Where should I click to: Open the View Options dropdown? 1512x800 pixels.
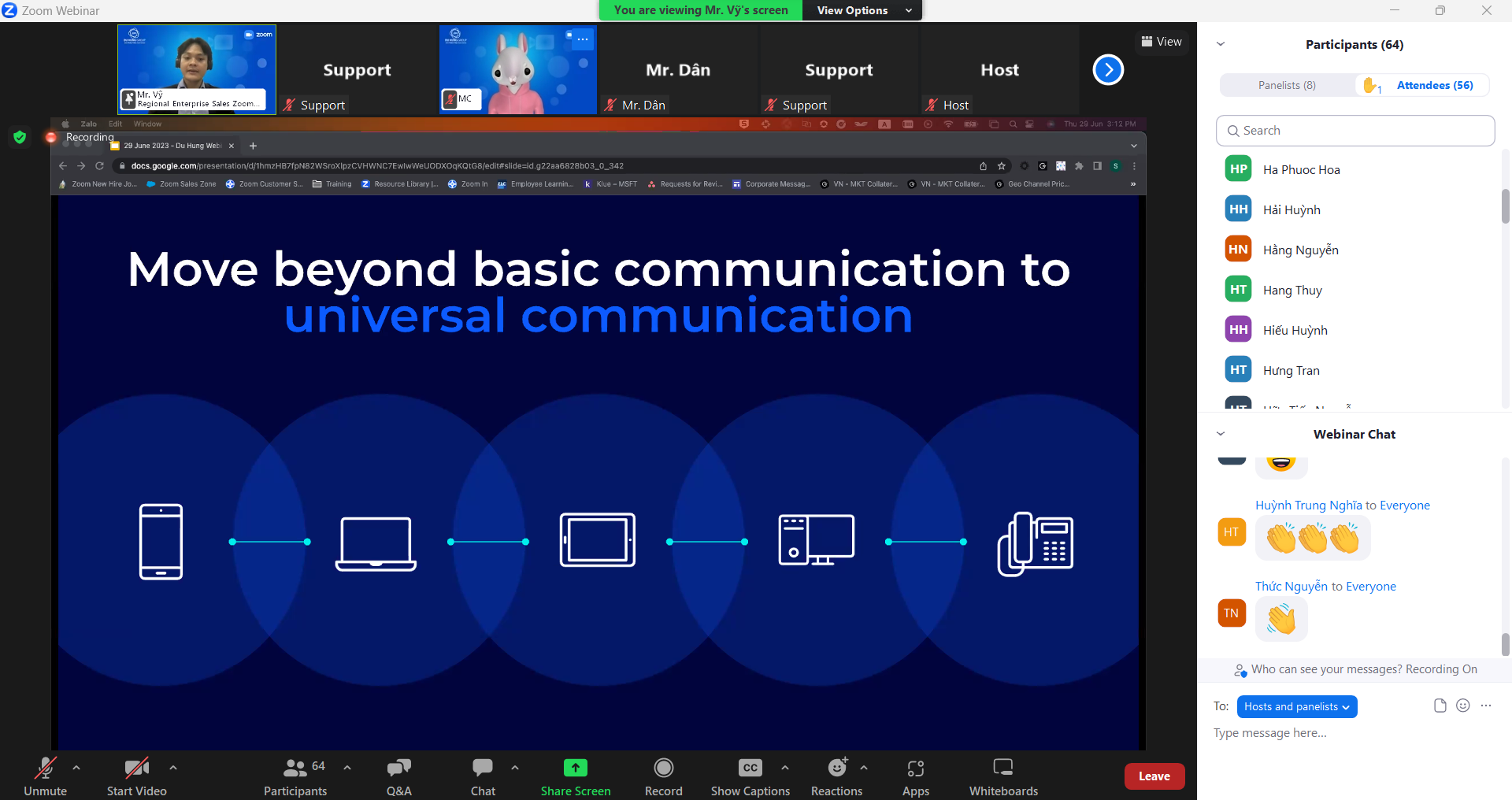(862, 10)
